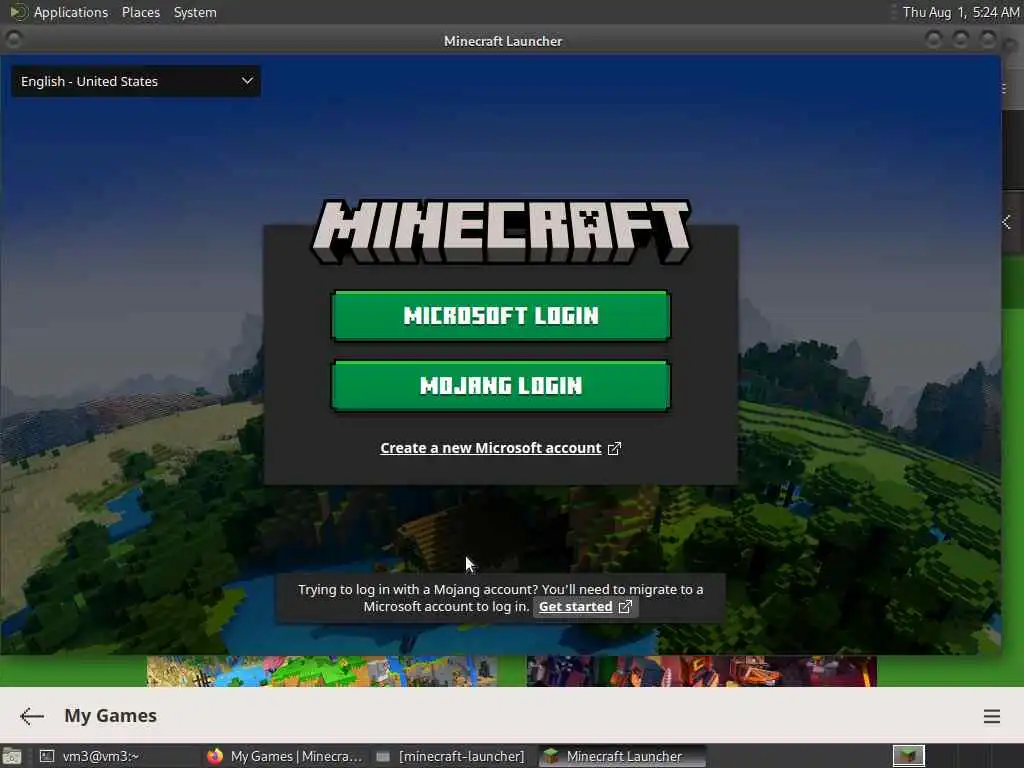Click the Microsoft Login button
The width and height of the screenshot is (1024, 768).
click(501, 316)
